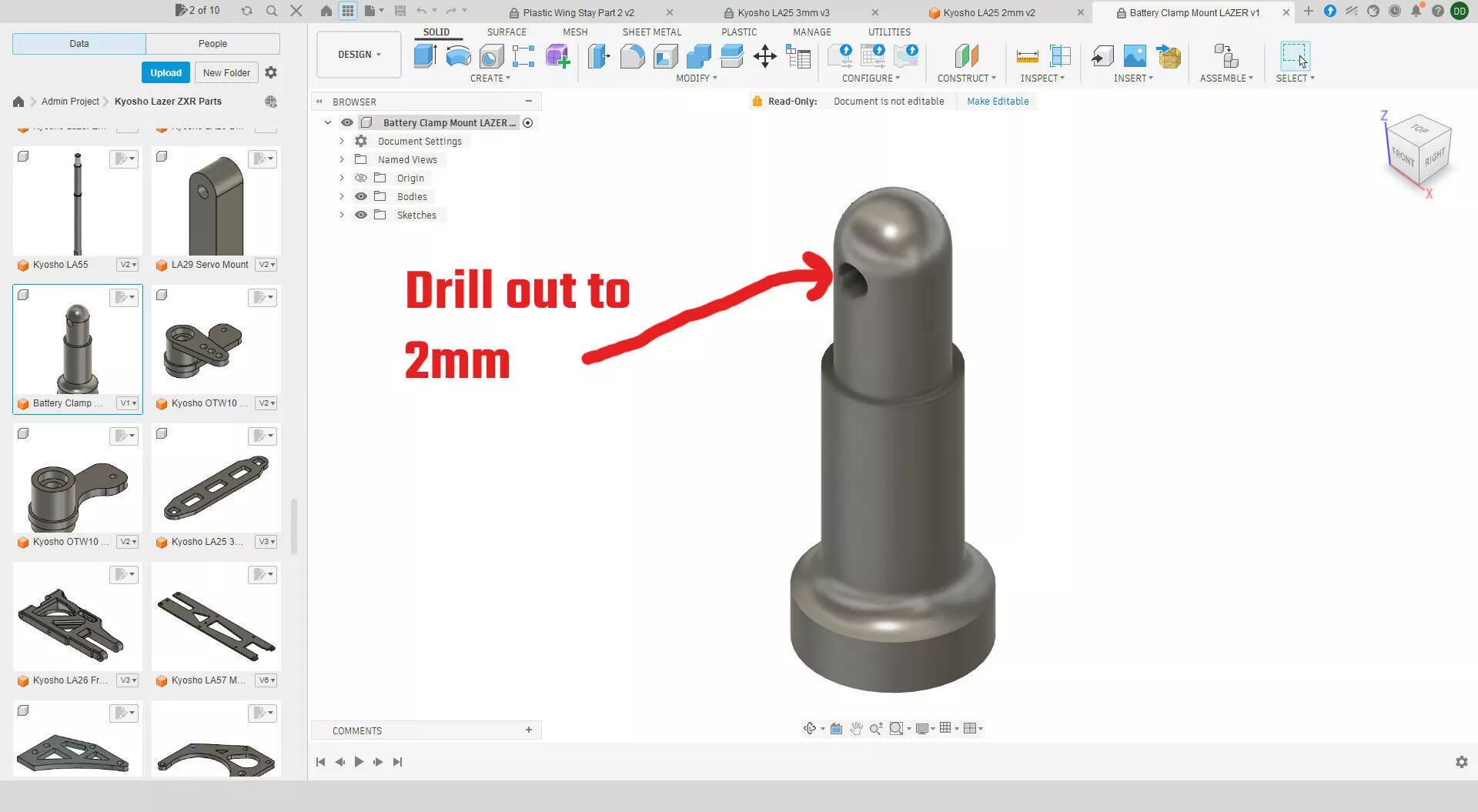Open the Create Form tool icon
Image resolution: width=1478 pixels, height=812 pixels.
(557, 56)
